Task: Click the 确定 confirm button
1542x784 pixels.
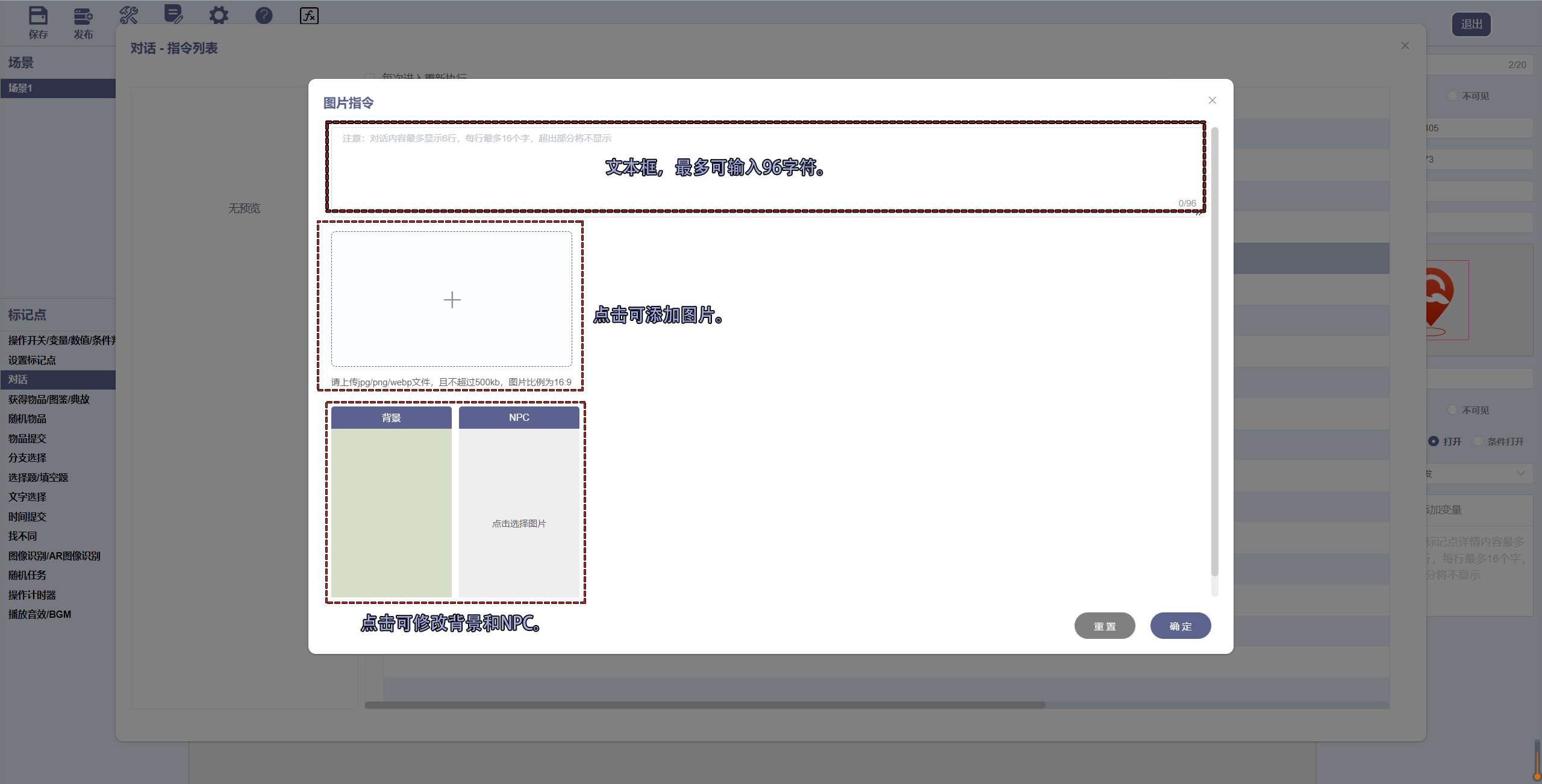Action: point(1180,626)
